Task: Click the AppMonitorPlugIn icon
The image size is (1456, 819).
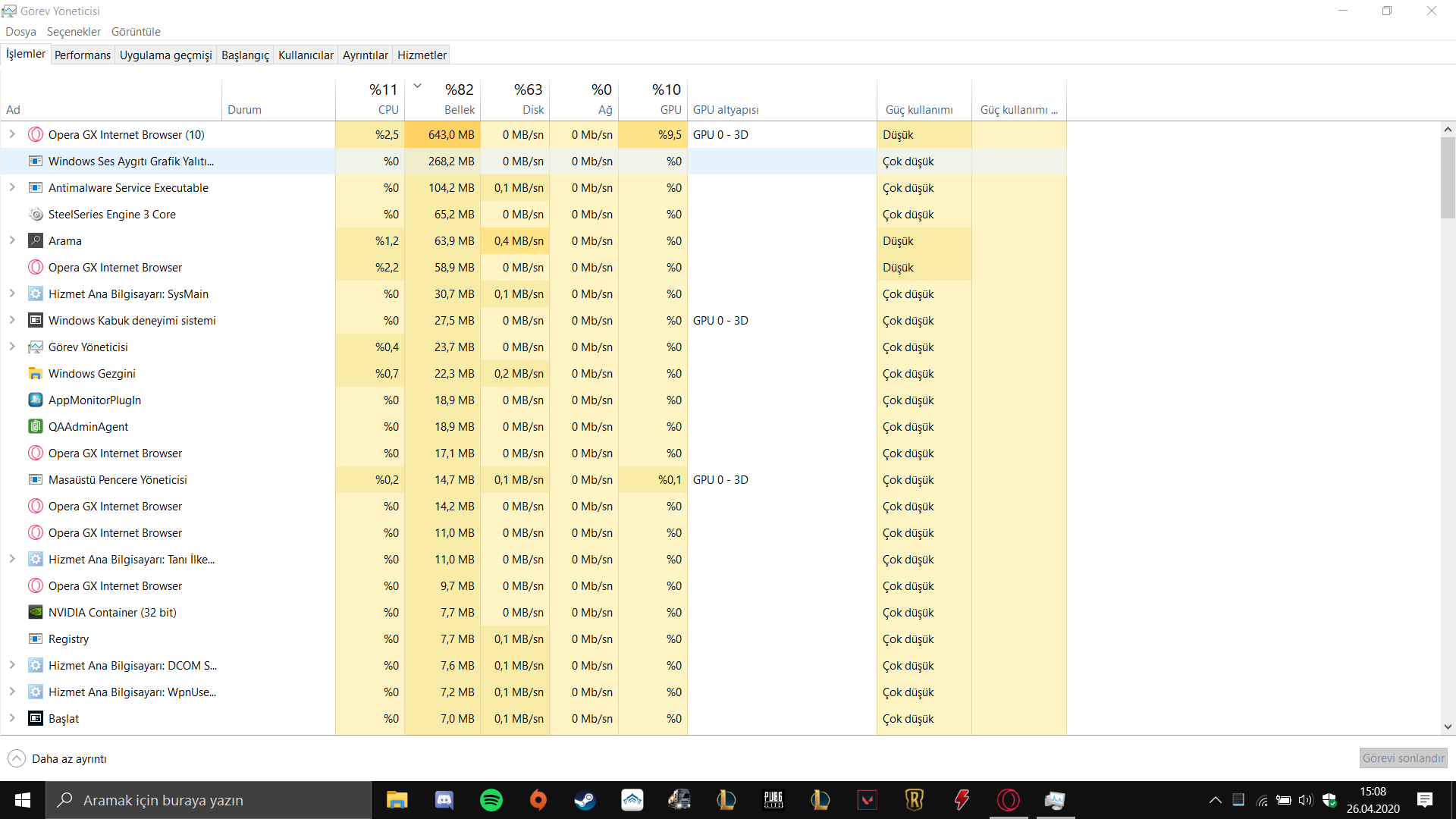Action: click(36, 400)
